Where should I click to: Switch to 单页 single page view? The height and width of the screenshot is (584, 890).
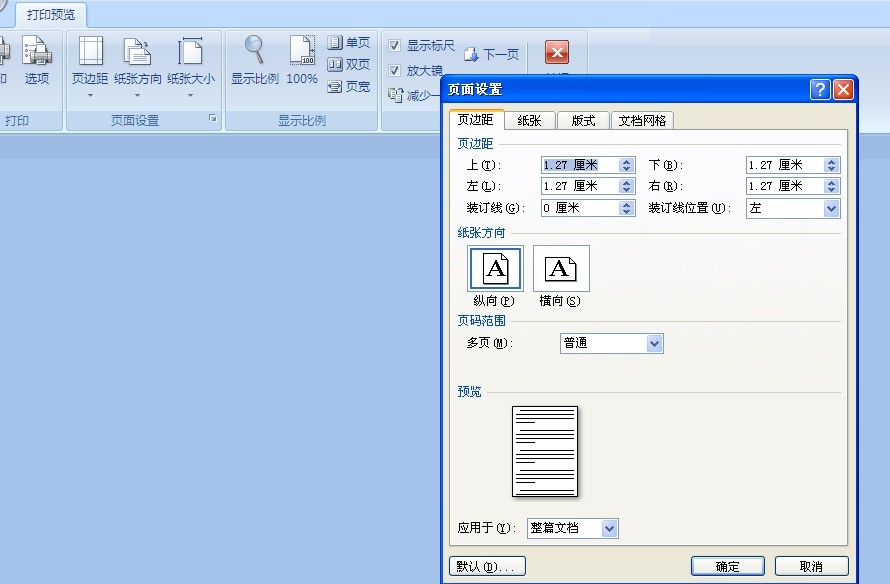tap(348, 42)
